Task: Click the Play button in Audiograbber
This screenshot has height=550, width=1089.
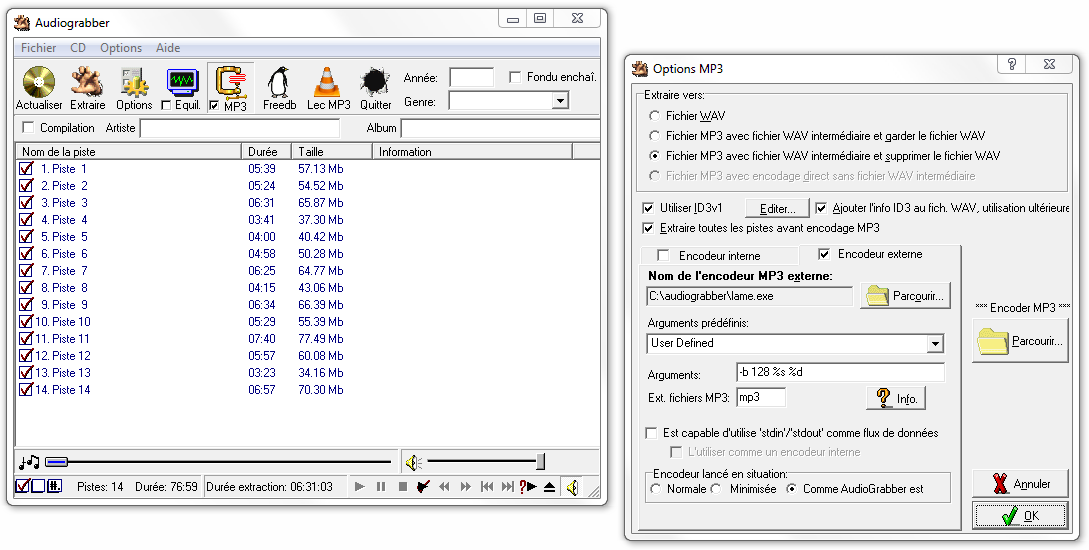Action: pos(360,487)
